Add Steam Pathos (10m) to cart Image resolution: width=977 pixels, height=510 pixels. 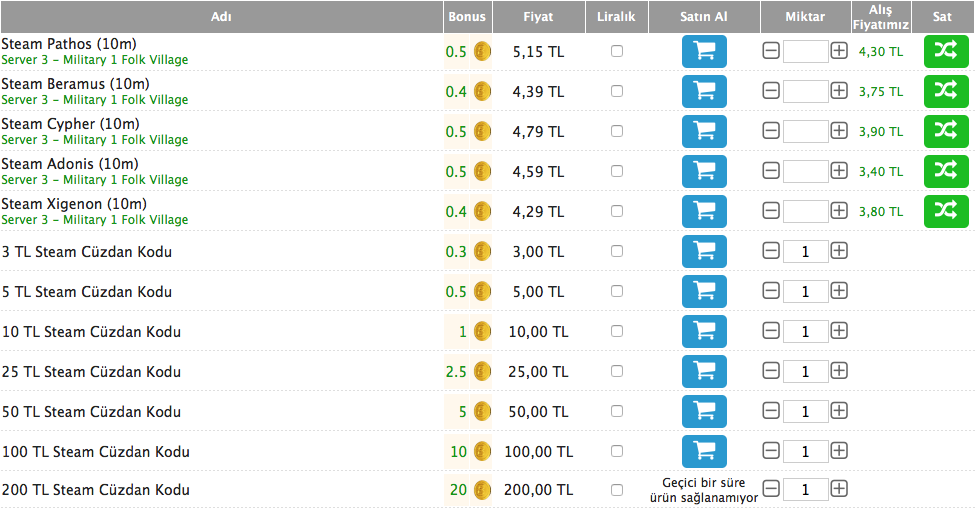point(704,52)
